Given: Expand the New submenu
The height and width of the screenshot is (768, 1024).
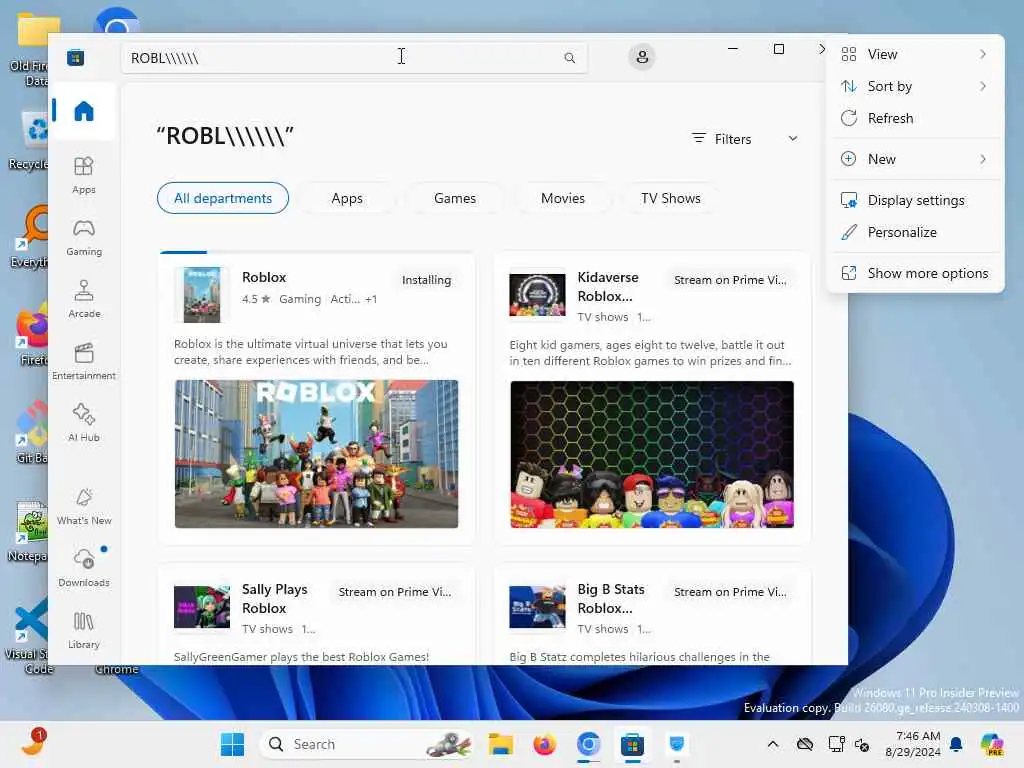Looking at the screenshot, I should coord(915,159).
